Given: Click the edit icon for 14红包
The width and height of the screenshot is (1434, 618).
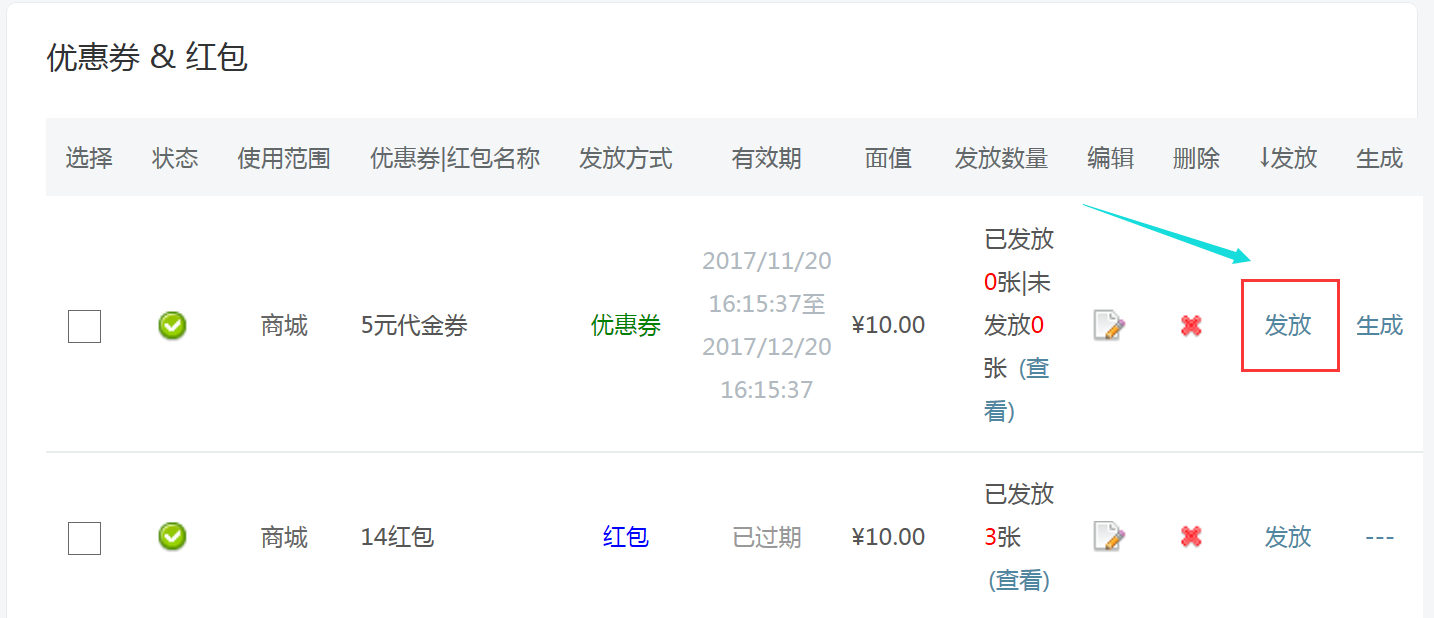Looking at the screenshot, I should click(1109, 537).
